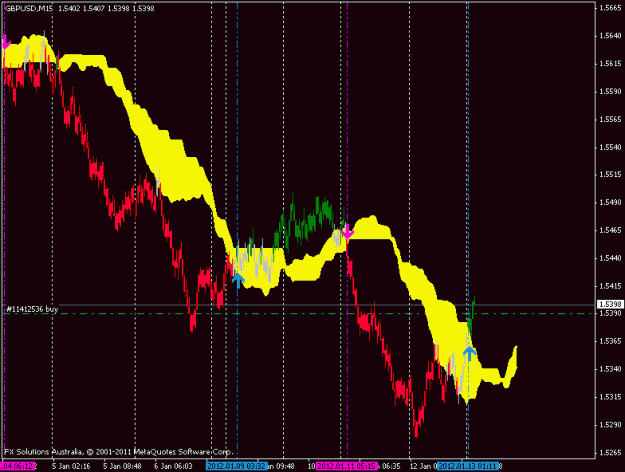625x472 pixels.
Task: Click the 5 Jan 02:16 time label
Action: coord(71,466)
